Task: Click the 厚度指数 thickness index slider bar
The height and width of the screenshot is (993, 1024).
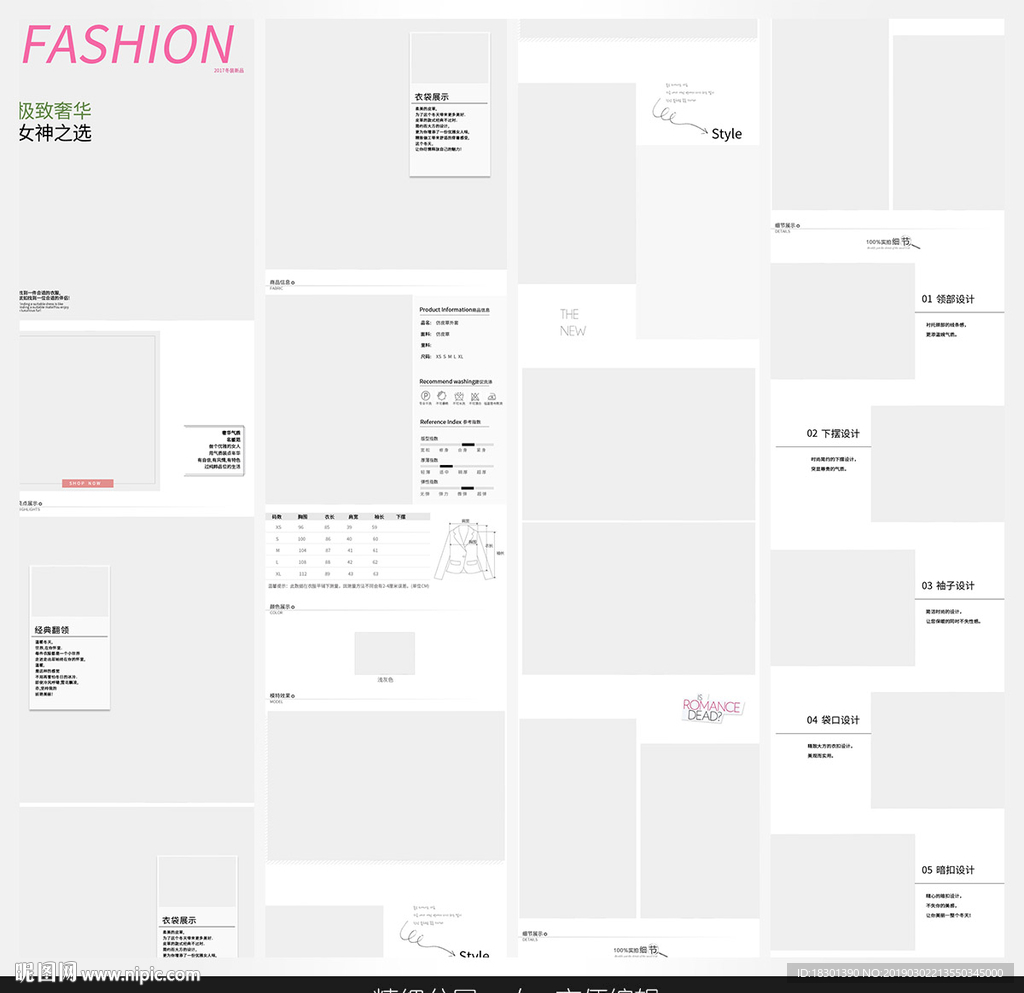Action: point(457,466)
